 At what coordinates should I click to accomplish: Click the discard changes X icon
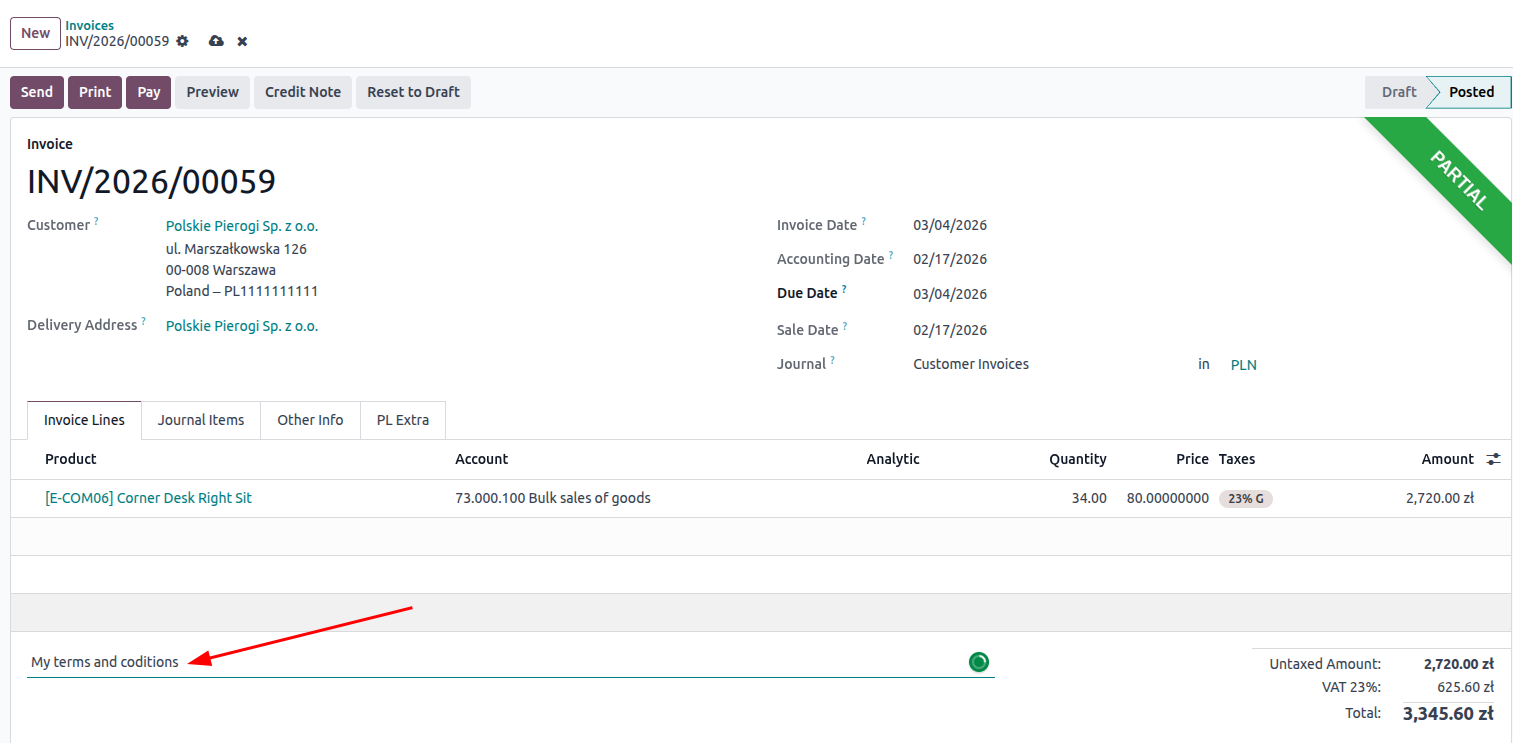[242, 41]
